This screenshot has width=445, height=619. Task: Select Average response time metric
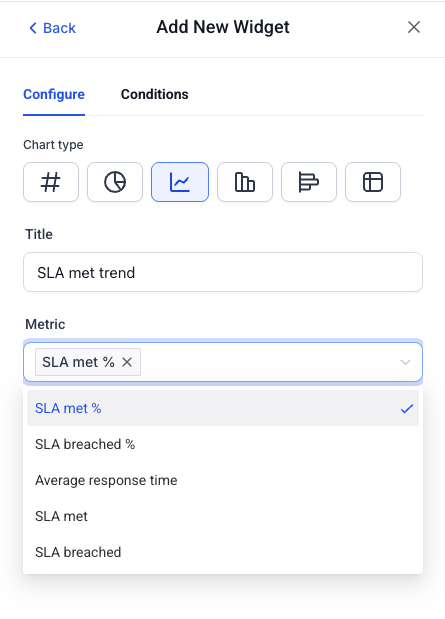coord(223,480)
